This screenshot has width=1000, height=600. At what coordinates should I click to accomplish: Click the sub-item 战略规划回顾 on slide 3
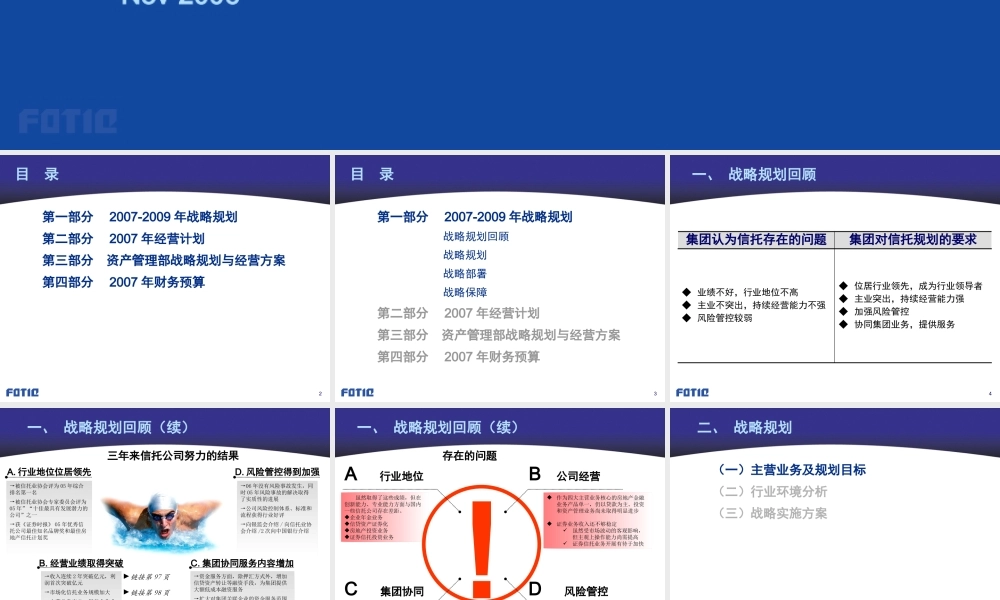tap(476, 237)
